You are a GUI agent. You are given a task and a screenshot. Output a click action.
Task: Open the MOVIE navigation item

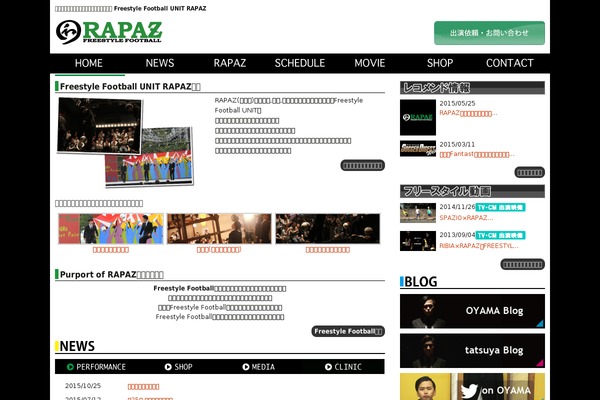coord(370,63)
